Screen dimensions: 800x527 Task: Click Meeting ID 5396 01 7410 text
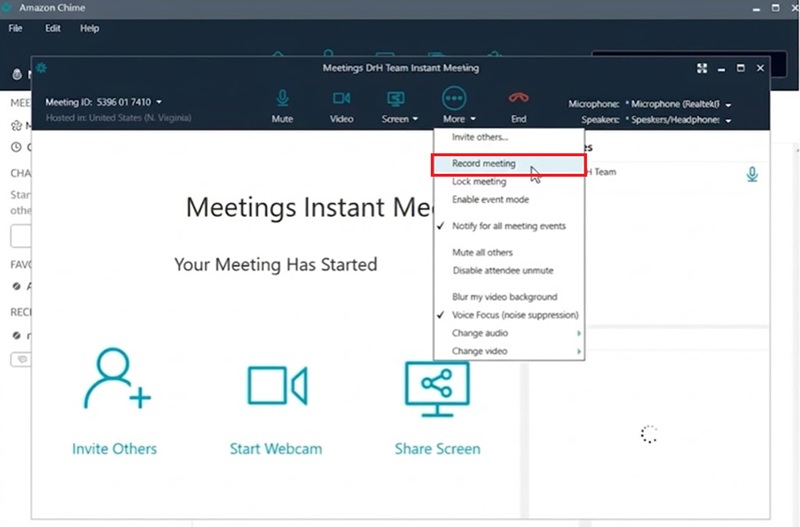pos(98,102)
